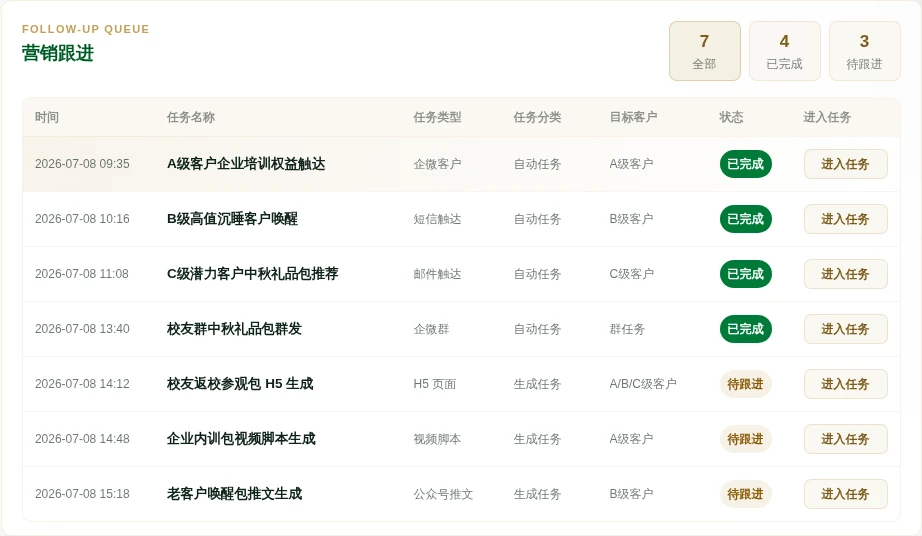This screenshot has height=536, width=922.
Task: Click the 邮件触达 task type cell
Action: click(437, 274)
